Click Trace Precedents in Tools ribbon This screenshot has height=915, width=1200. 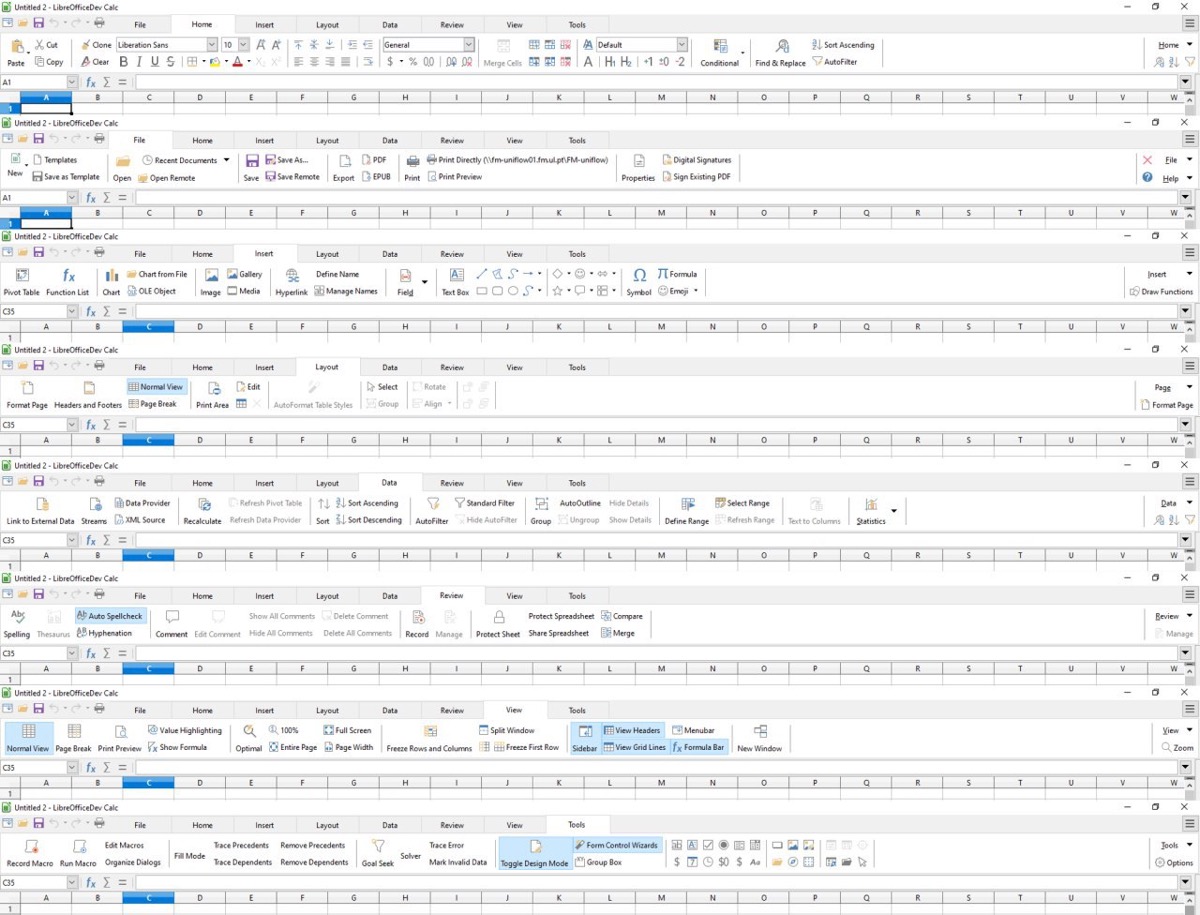pos(241,845)
